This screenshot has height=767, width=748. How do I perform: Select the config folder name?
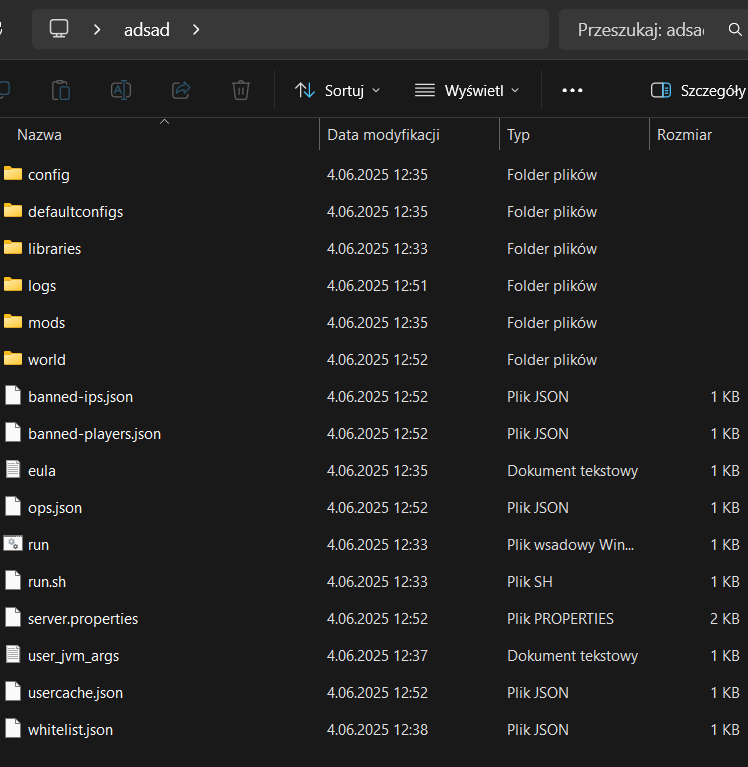(49, 175)
